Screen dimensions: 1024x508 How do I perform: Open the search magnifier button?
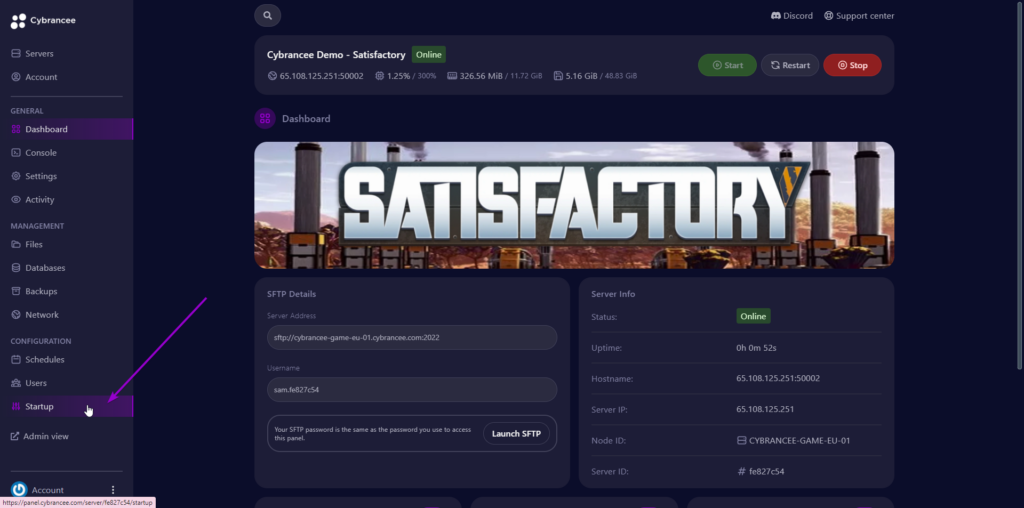[268, 16]
